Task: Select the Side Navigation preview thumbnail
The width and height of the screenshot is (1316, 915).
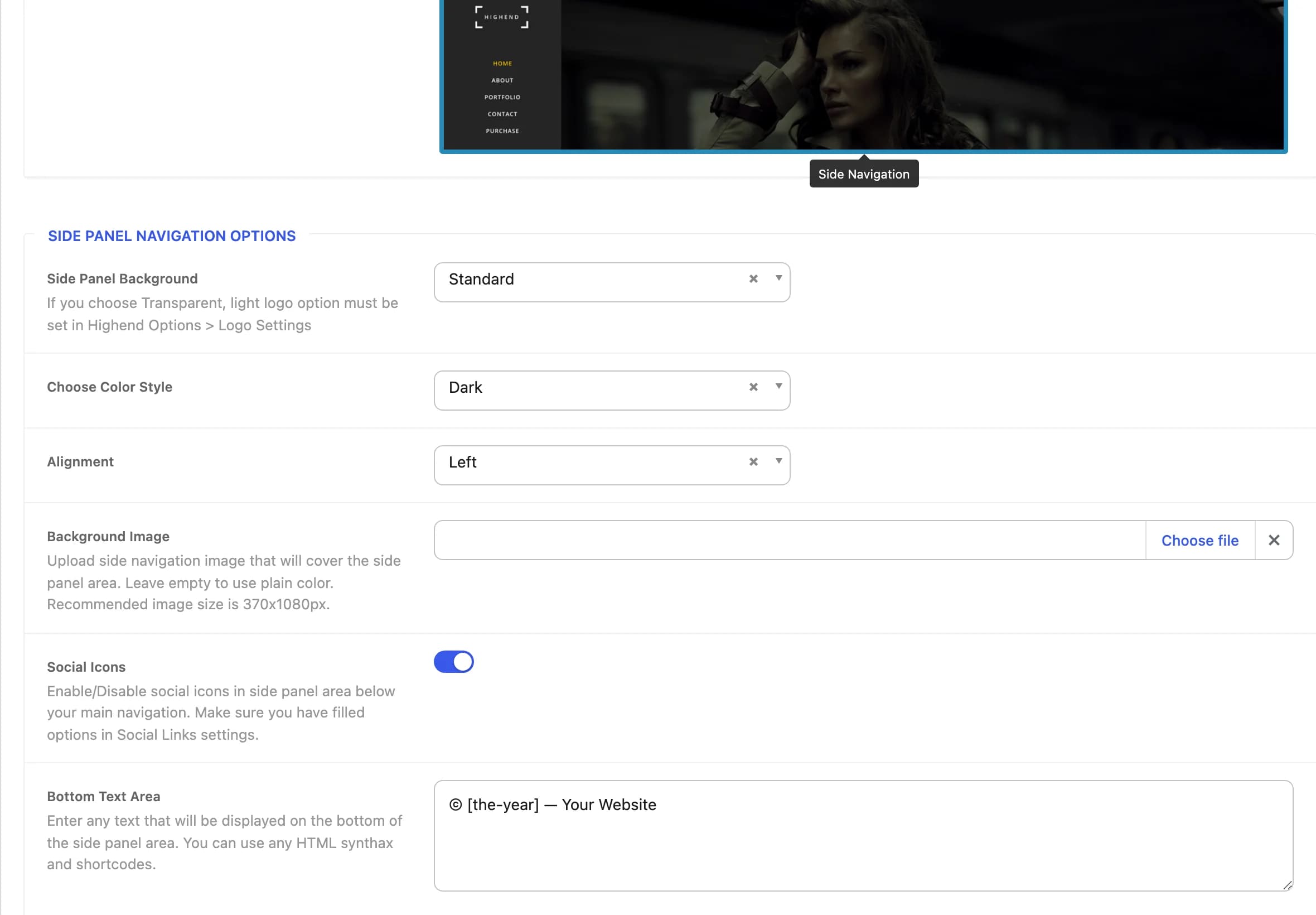Action: 863,76
